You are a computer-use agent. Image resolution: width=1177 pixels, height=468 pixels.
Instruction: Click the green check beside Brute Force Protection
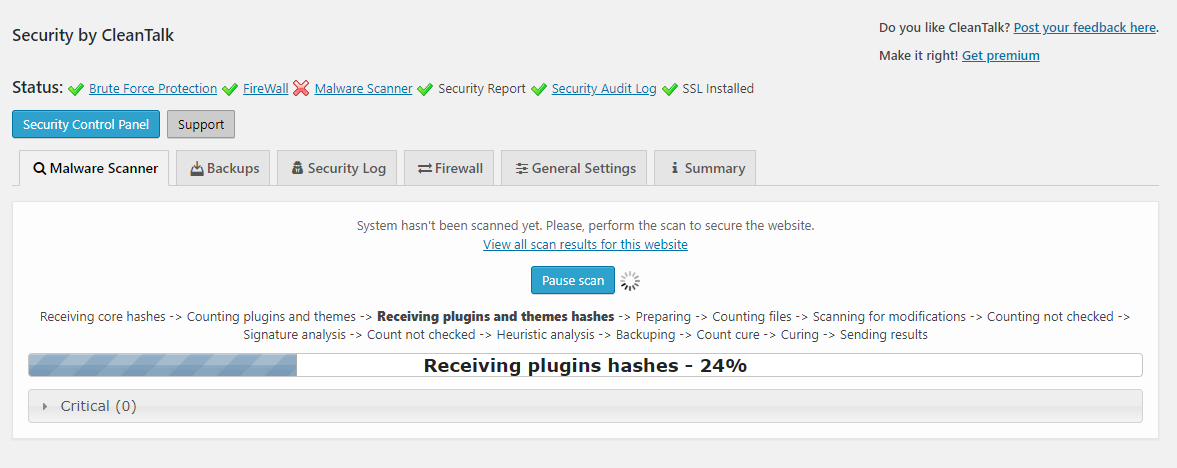[x=76, y=89]
